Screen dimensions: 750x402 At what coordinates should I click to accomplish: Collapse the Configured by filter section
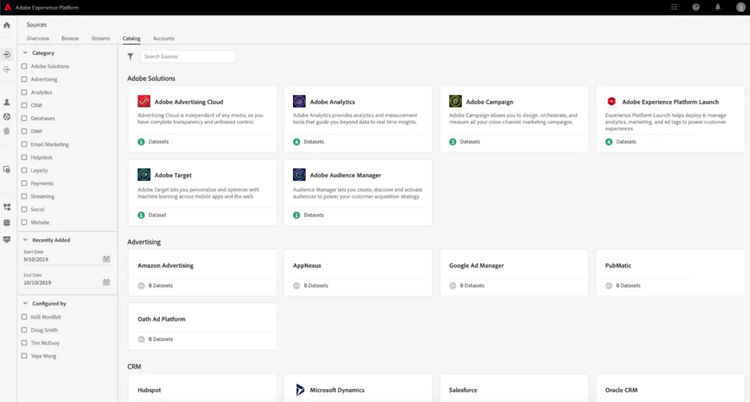coord(25,303)
